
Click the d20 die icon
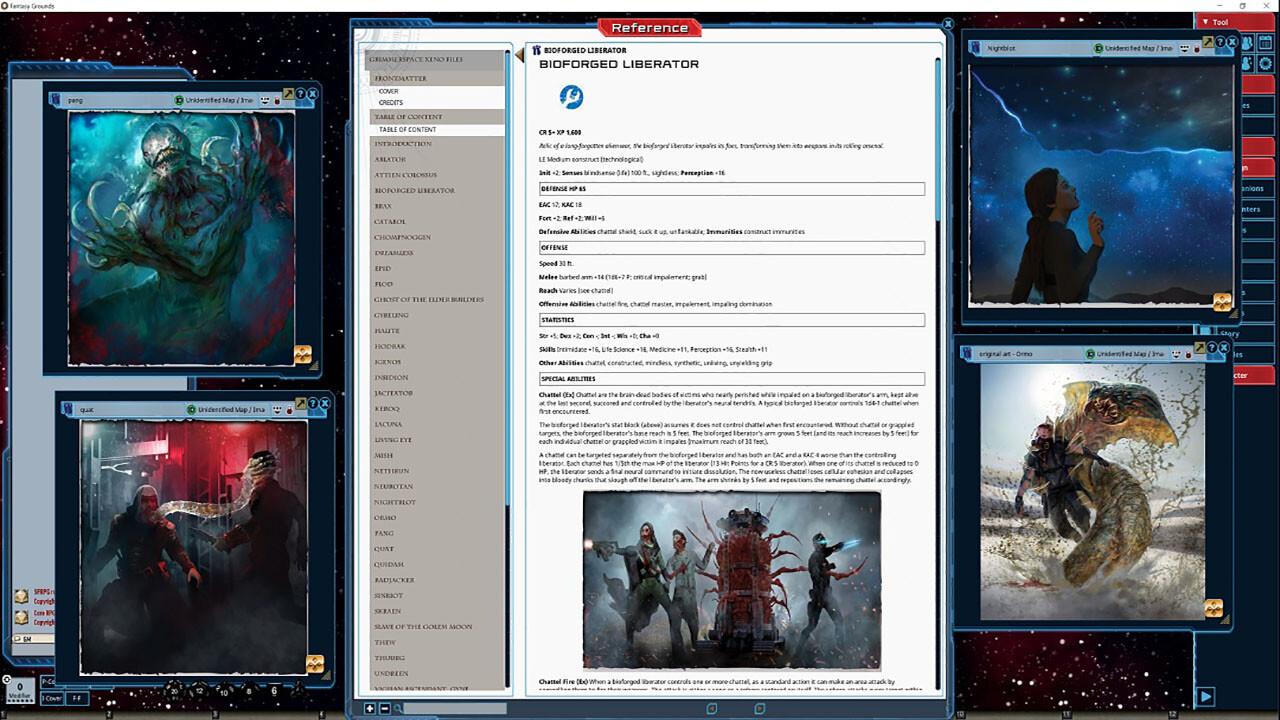click(x=174, y=691)
